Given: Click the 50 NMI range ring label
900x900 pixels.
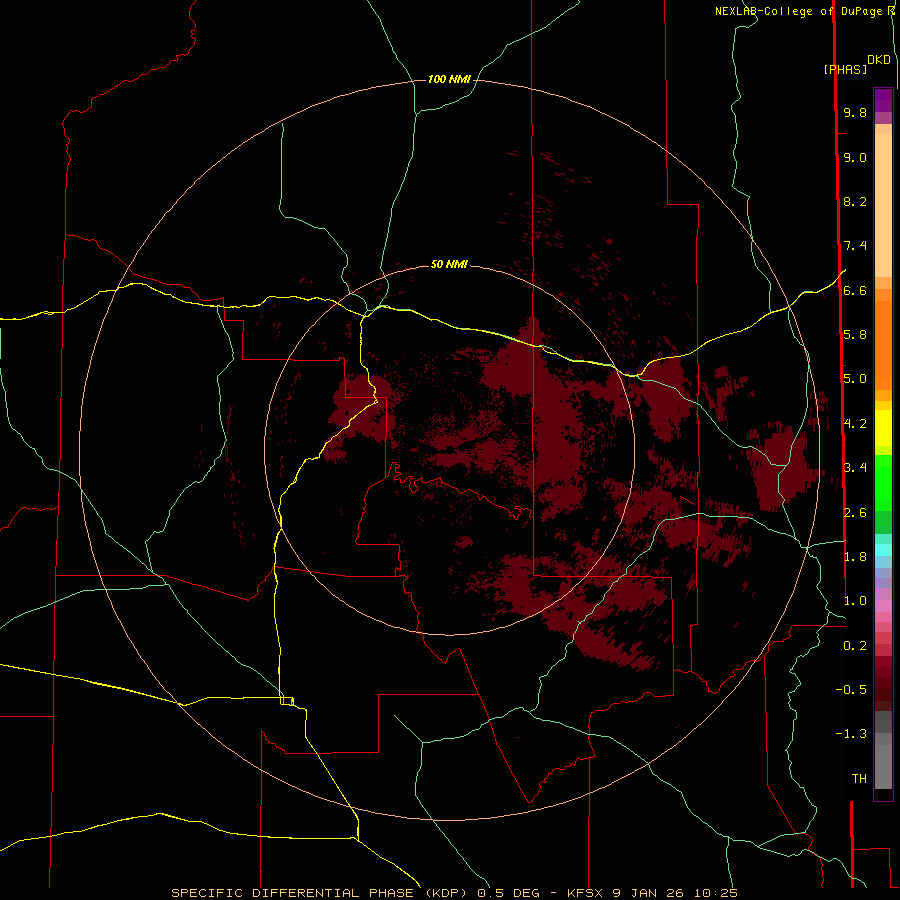Looking at the screenshot, I should pos(449,264).
